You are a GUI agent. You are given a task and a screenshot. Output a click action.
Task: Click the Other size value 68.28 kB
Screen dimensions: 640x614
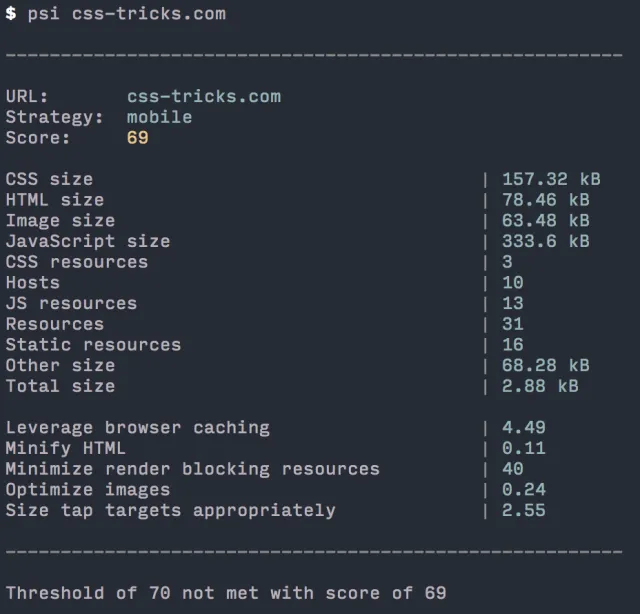point(546,365)
